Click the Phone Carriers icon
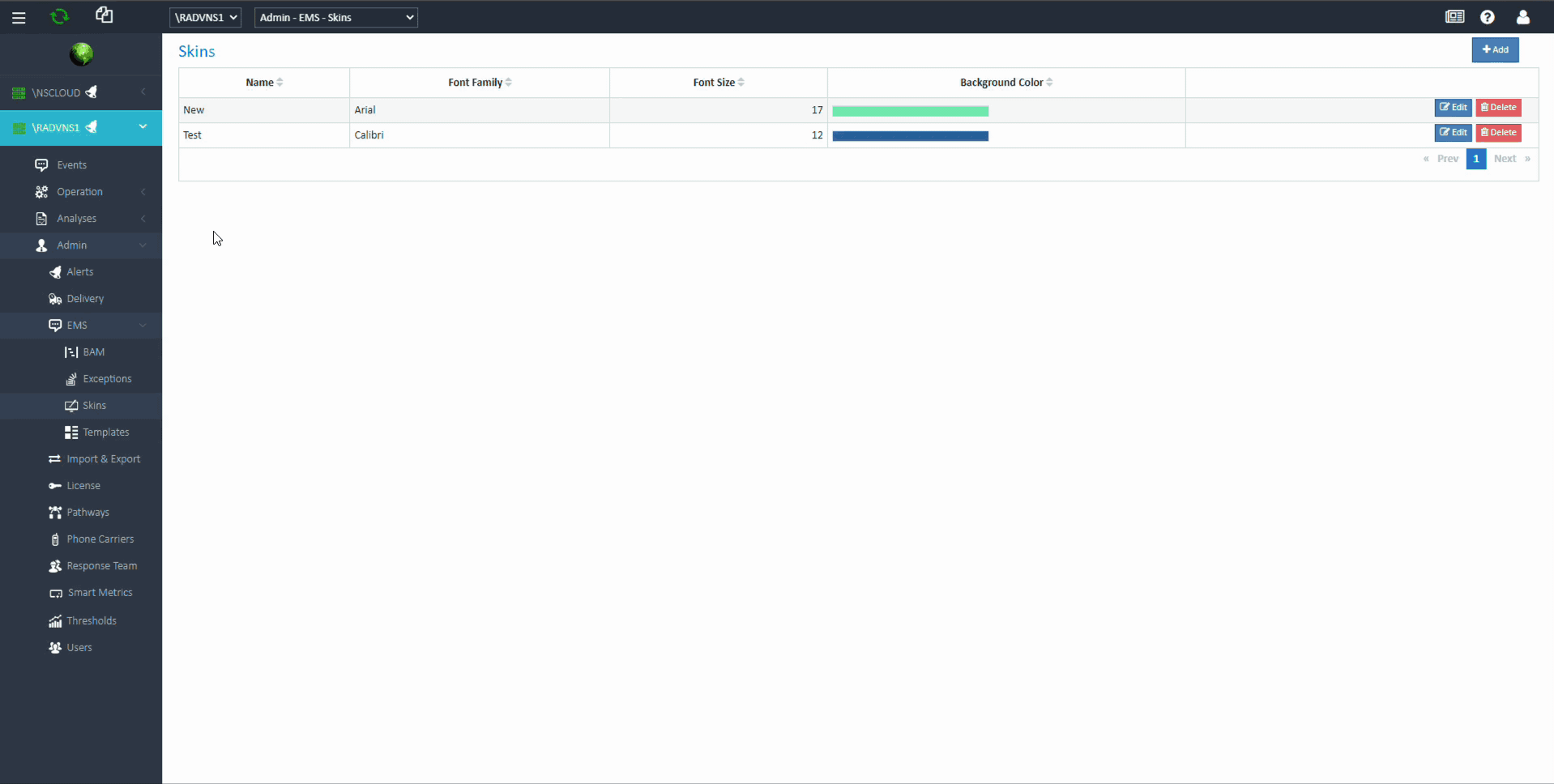 pyautogui.click(x=55, y=539)
